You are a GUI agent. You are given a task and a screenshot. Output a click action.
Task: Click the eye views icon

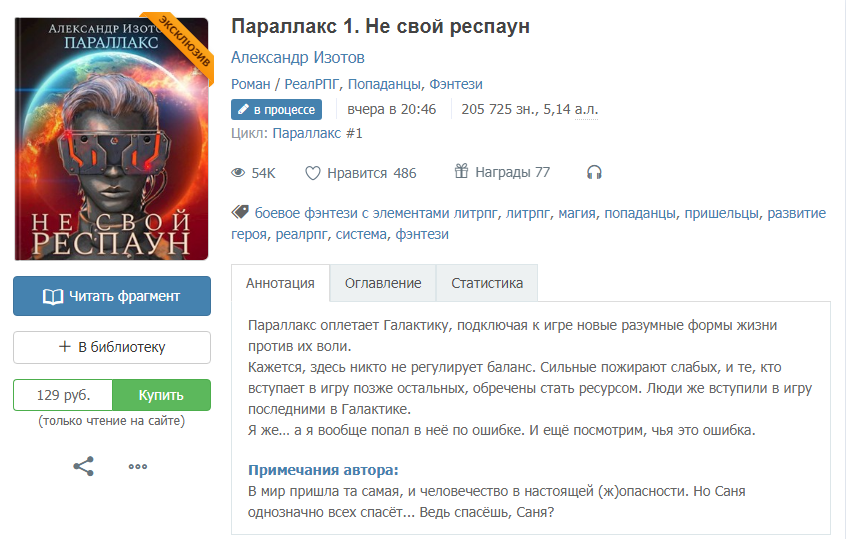click(x=238, y=173)
